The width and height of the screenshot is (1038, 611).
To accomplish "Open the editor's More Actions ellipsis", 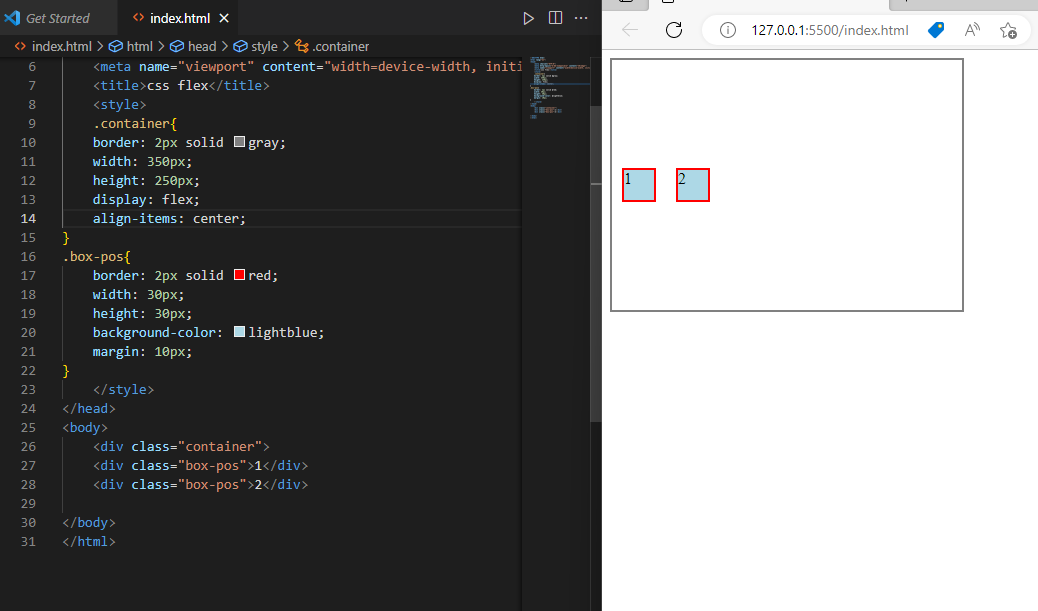I will tap(581, 18).
